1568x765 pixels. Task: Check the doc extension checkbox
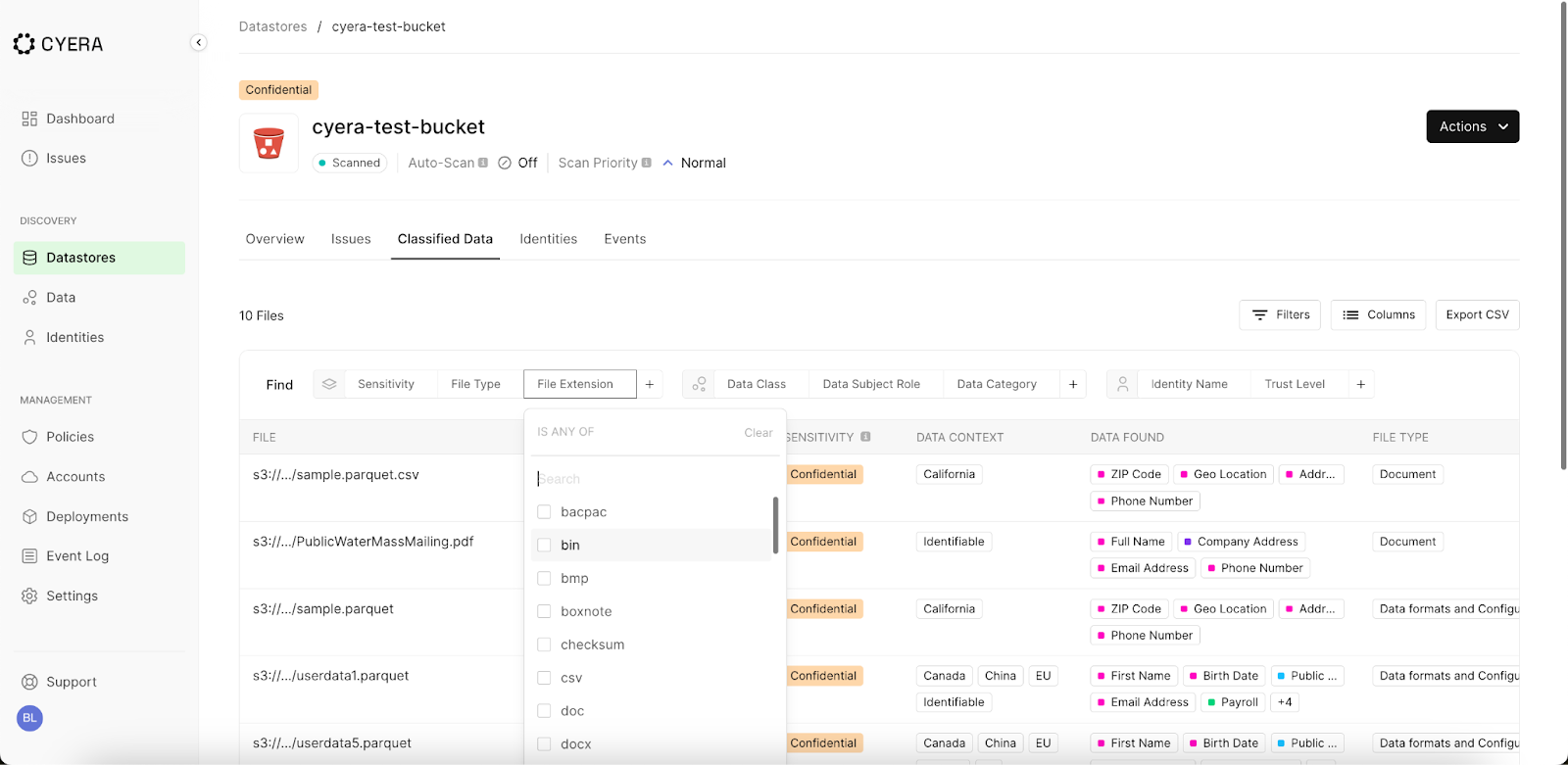pyautogui.click(x=544, y=711)
